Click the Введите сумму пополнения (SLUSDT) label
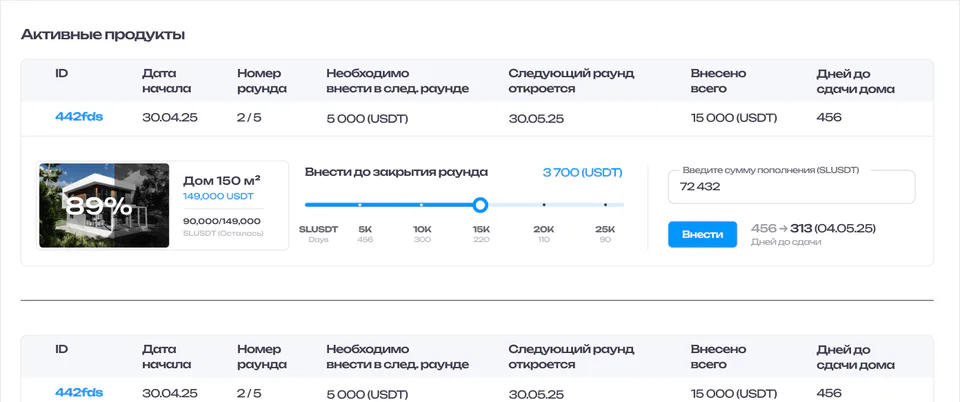This screenshot has width=960, height=402. pos(771,171)
